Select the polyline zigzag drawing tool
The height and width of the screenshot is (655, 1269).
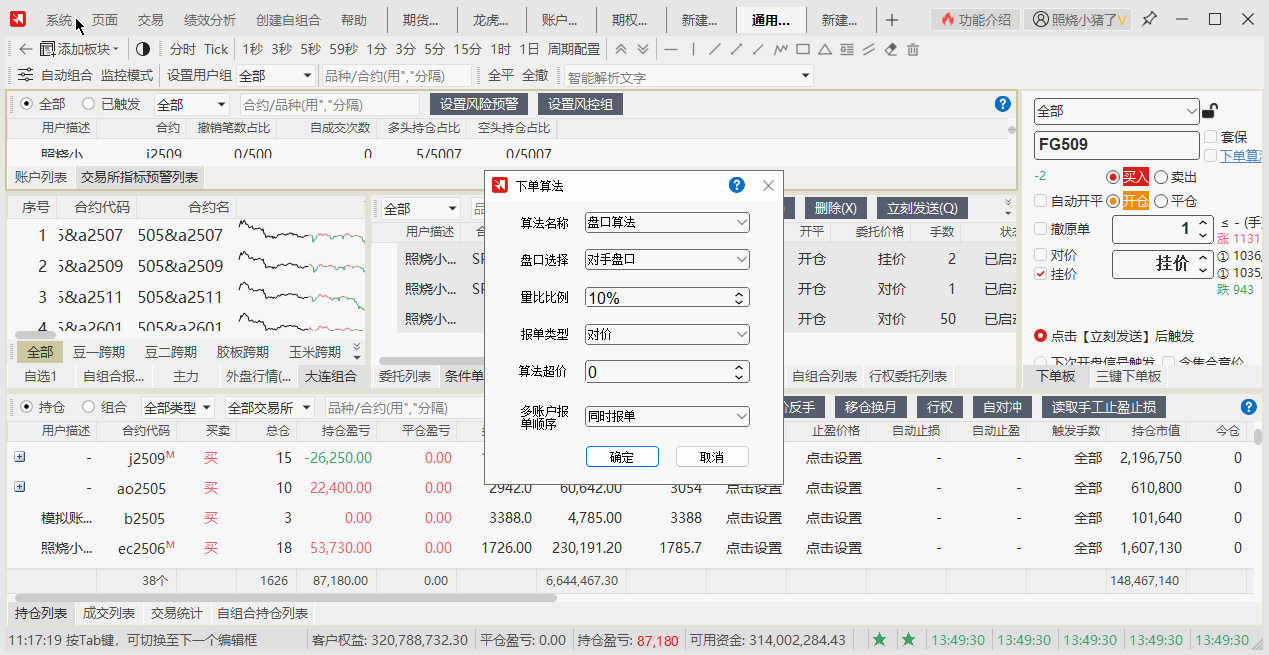780,49
